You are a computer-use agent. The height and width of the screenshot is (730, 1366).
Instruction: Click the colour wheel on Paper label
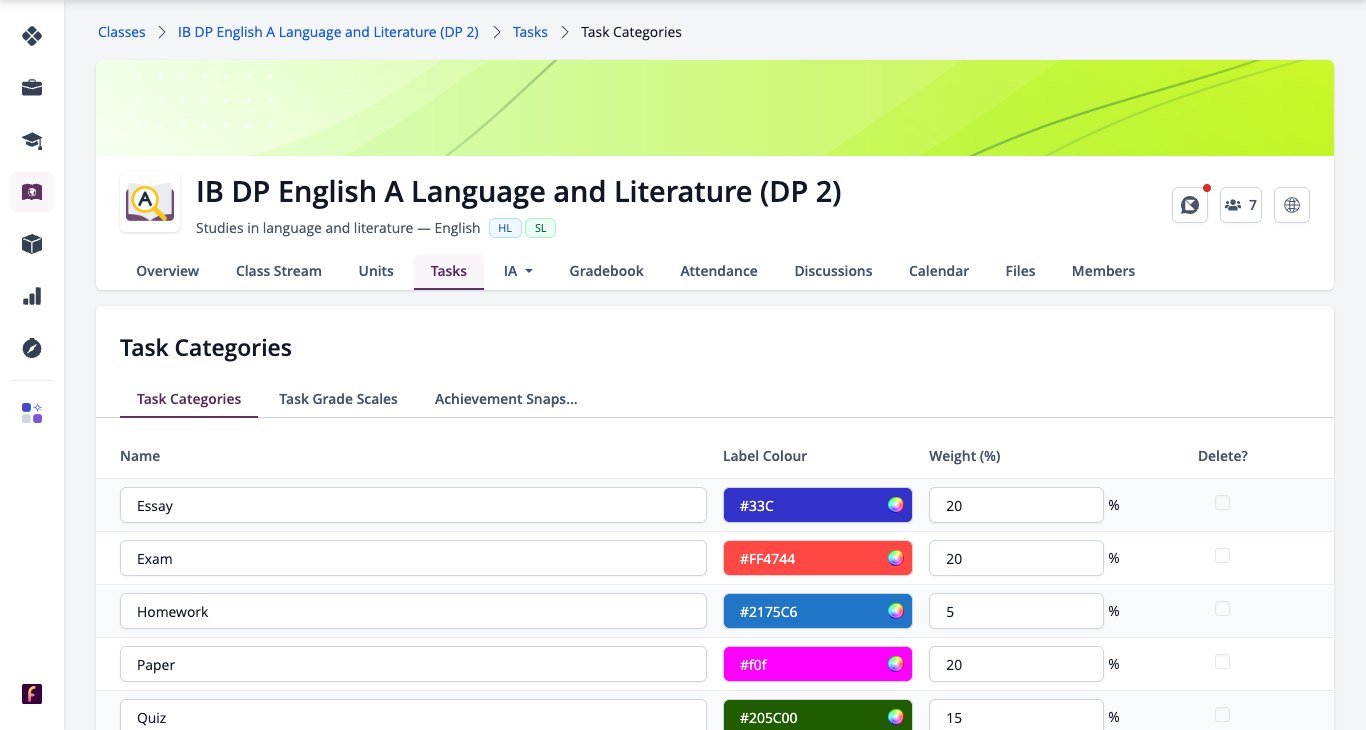coord(896,663)
